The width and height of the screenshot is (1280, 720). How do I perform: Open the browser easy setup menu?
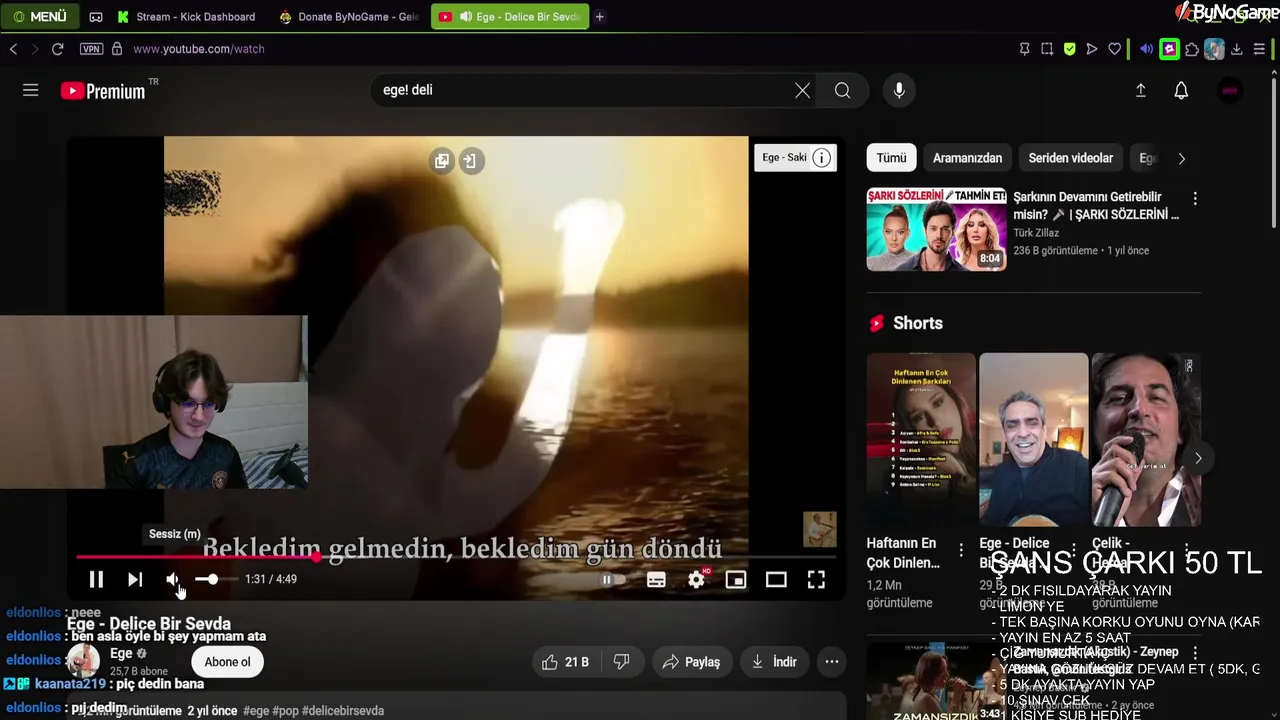tap(1260, 48)
